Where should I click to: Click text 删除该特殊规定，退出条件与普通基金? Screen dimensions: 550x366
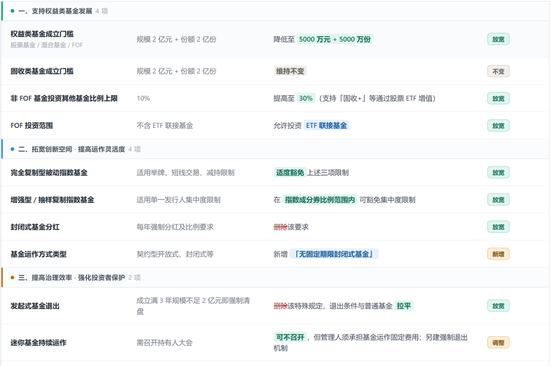tap(333, 306)
